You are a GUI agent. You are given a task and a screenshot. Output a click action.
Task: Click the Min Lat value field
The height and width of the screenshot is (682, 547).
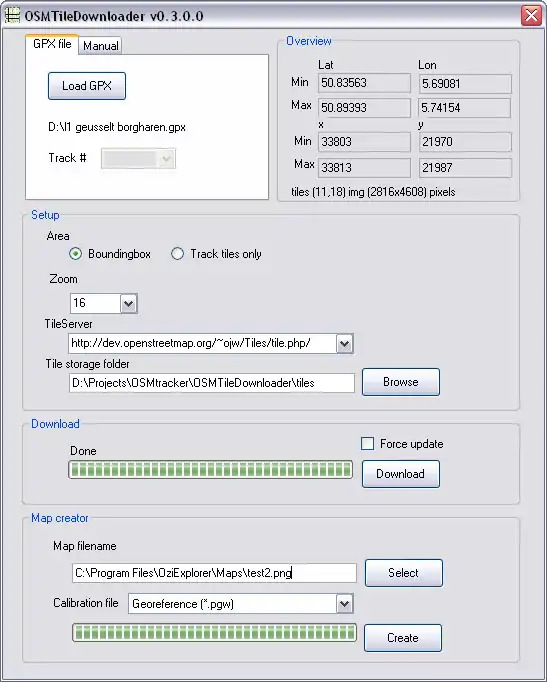[364, 83]
